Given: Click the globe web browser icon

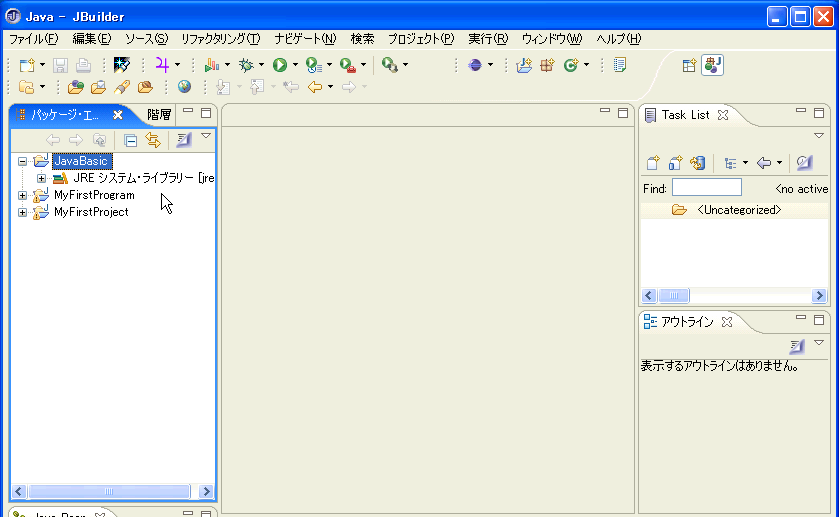Looking at the screenshot, I should 184,87.
